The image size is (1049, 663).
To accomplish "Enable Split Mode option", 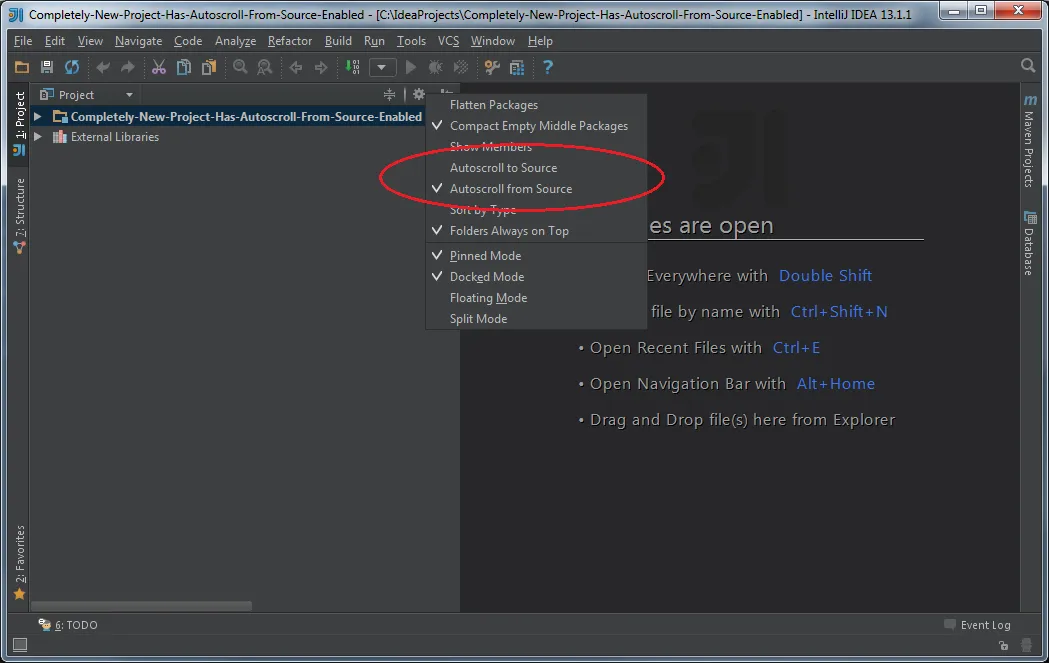I will [x=536, y=319].
